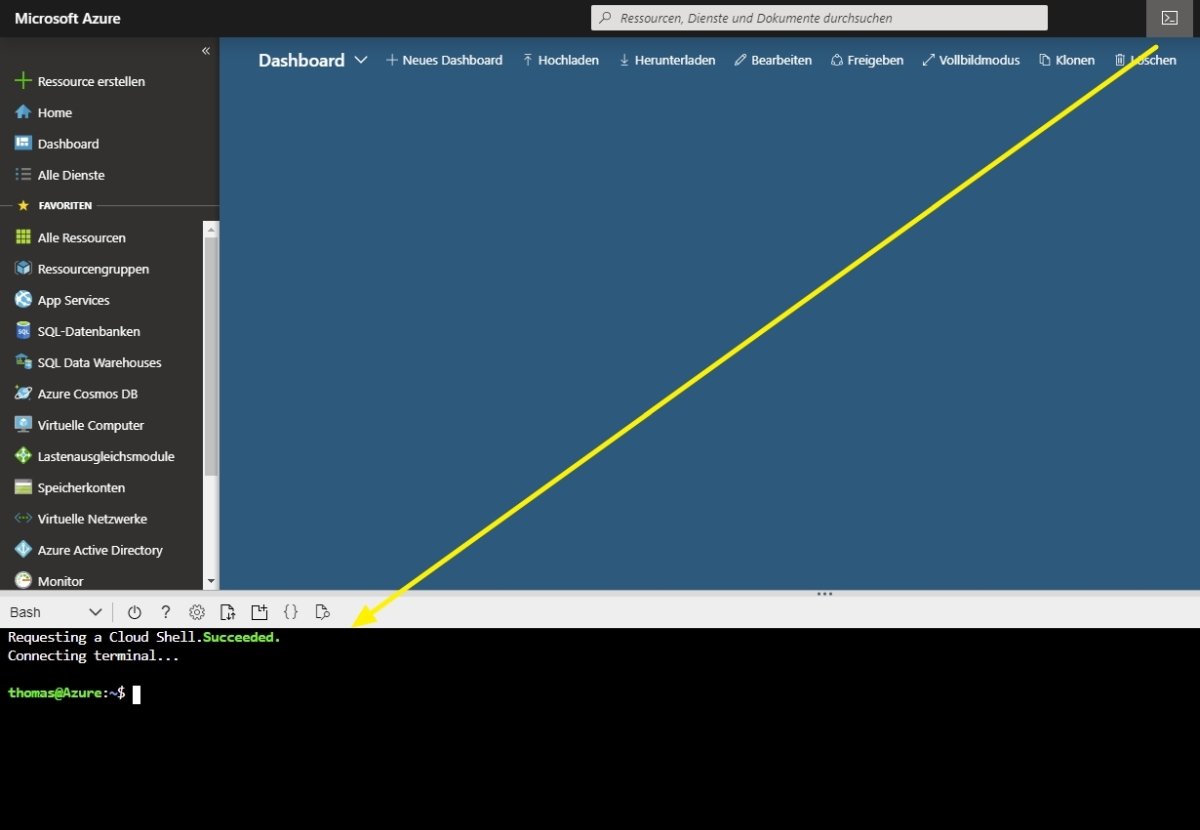The height and width of the screenshot is (830, 1200).
Task: Open Cloud Shell help
Action: point(166,612)
